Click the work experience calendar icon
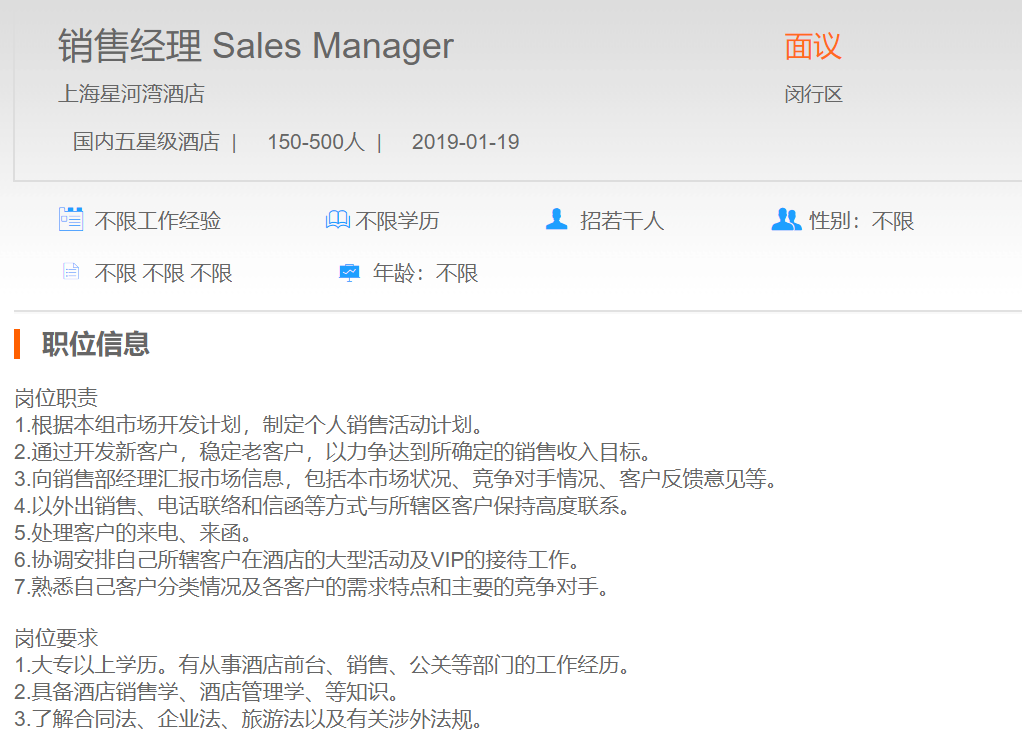1022x744 pixels. coord(71,219)
